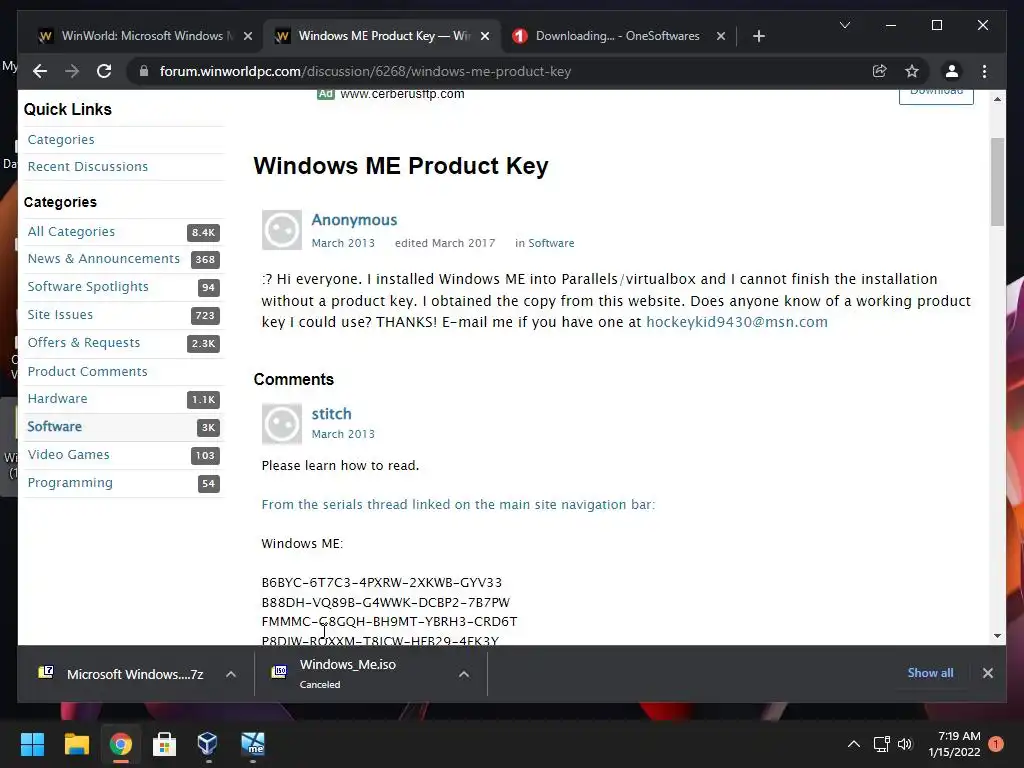Share this page via share icon
Image resolution: width=1024 pixels, height=768 pixels.
(880, 71)
